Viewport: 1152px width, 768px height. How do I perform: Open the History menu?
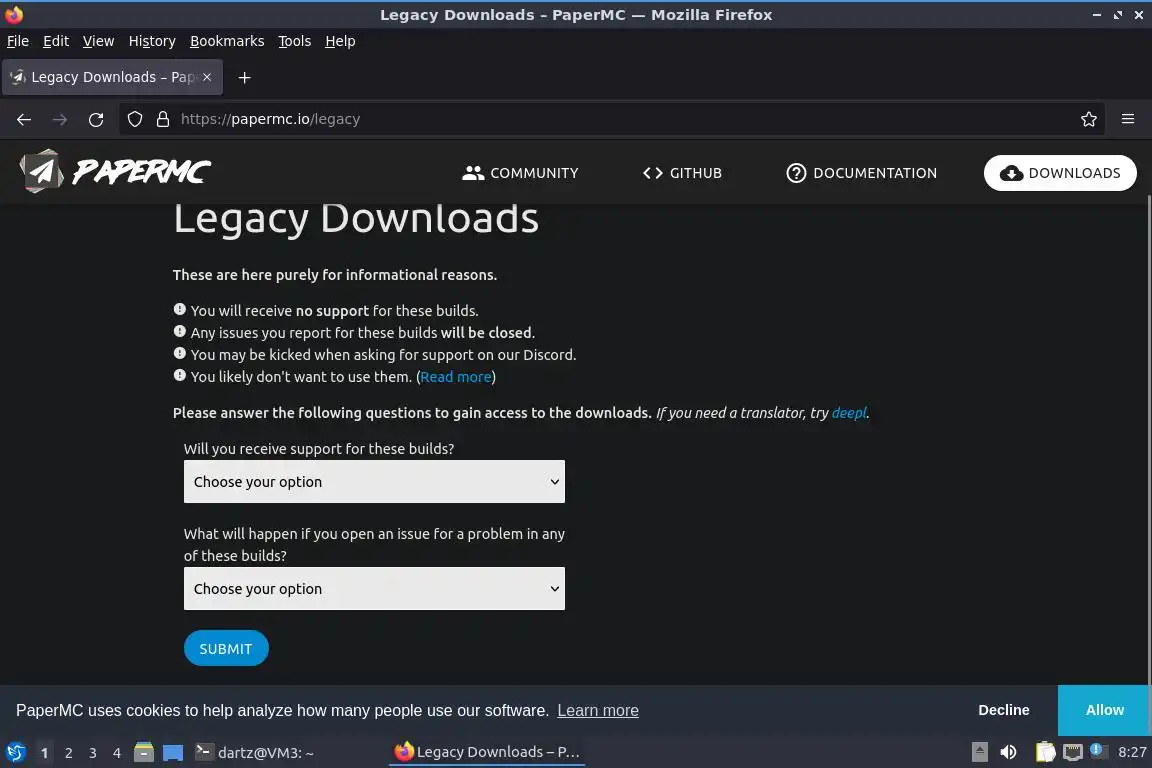click(x=152, y=41)
